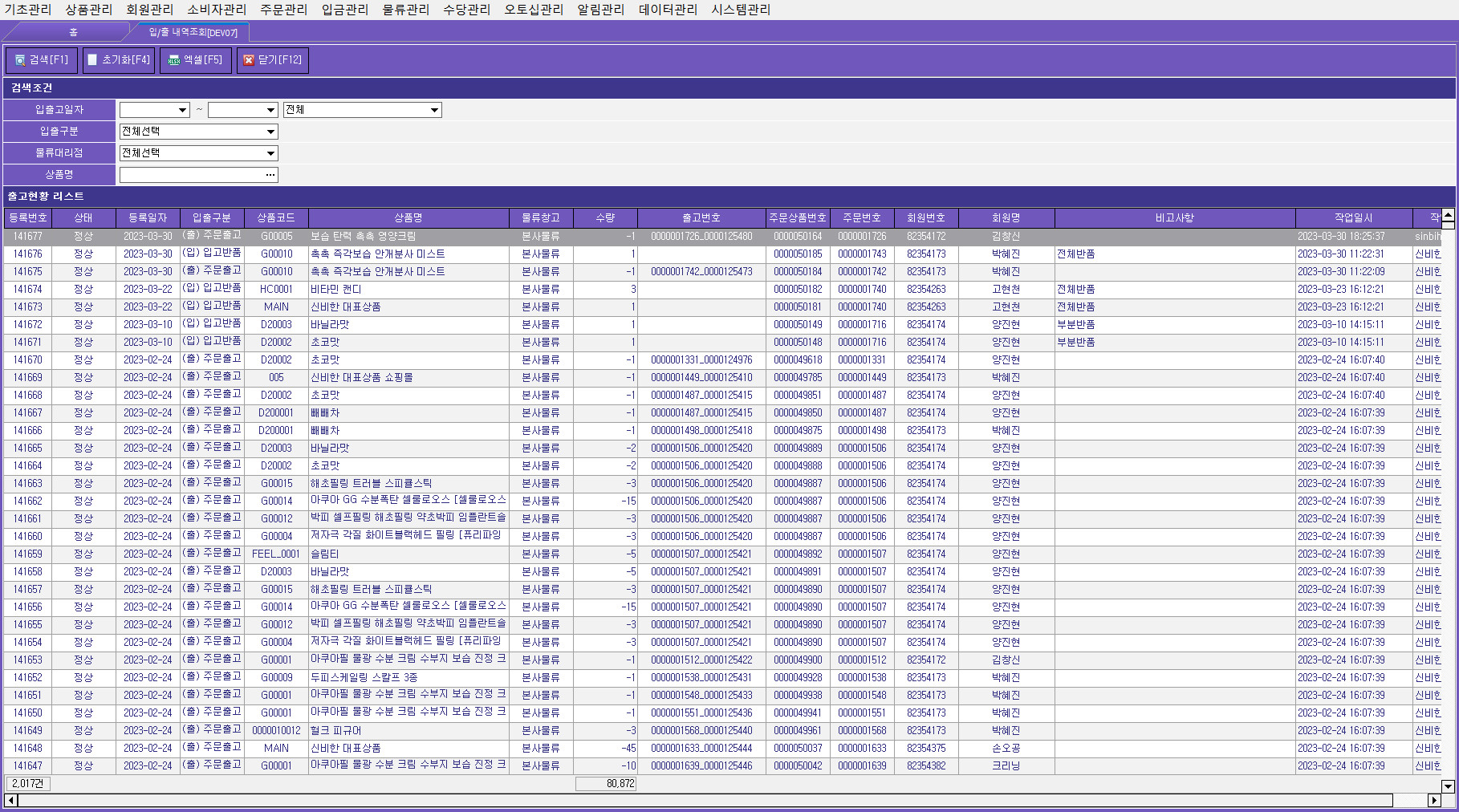Sort by the 등록번호 column header
Viewport: 1459px width, 812px height.
coord(28,218)
